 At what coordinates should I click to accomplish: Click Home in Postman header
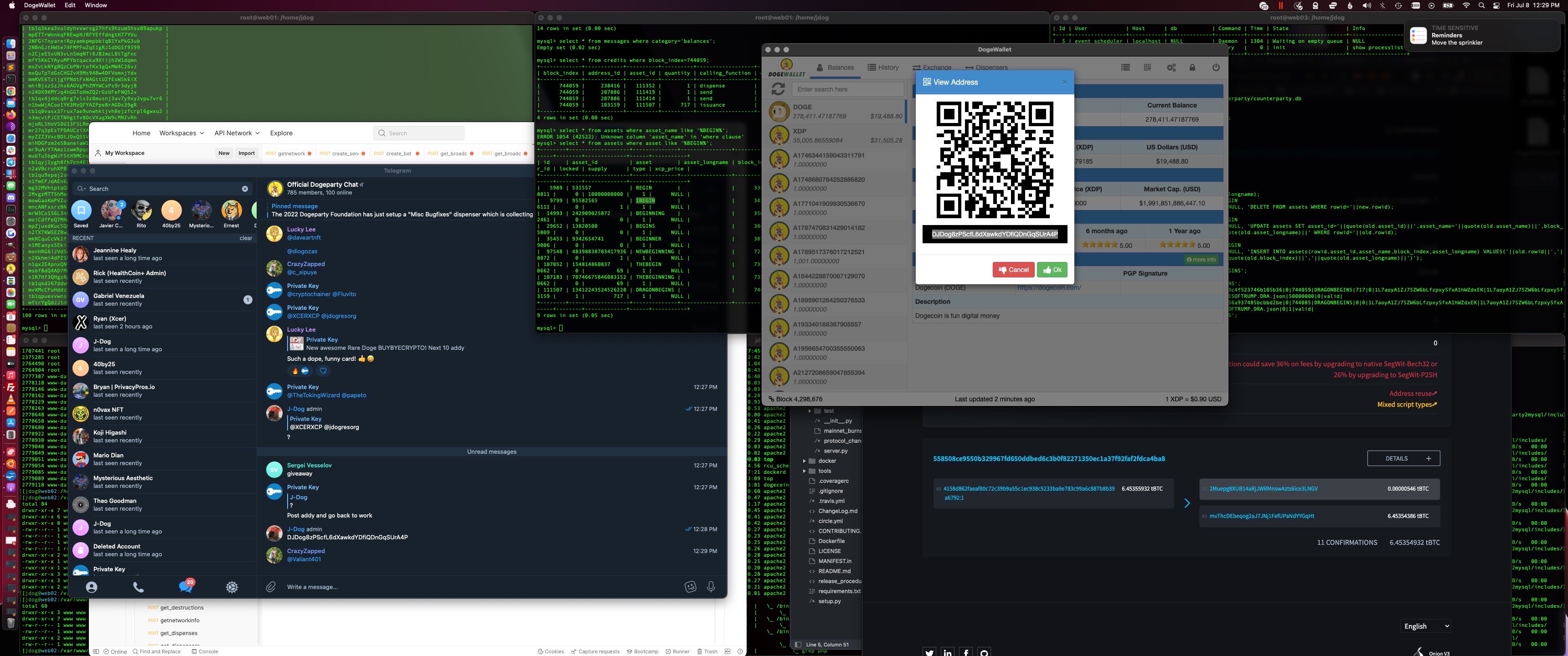pyautogui.click(x=141, y=133)
